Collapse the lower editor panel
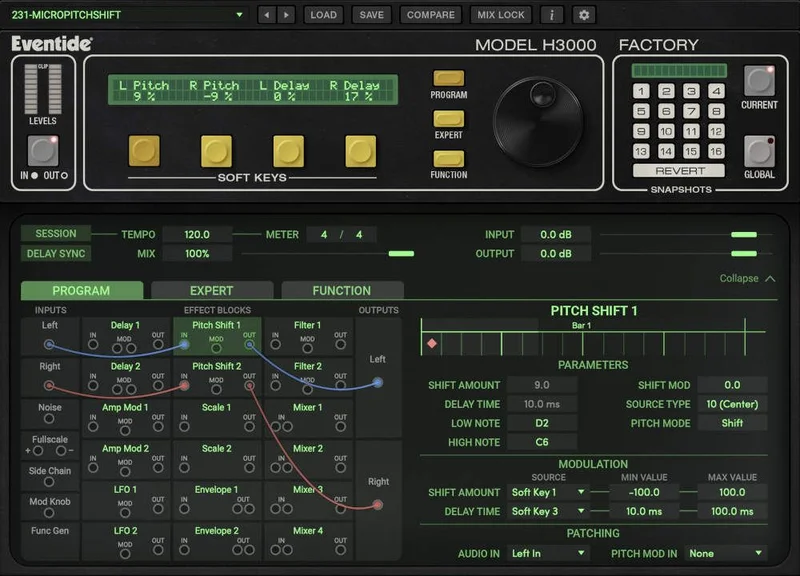The image size is (800, 576). point(747,279)
